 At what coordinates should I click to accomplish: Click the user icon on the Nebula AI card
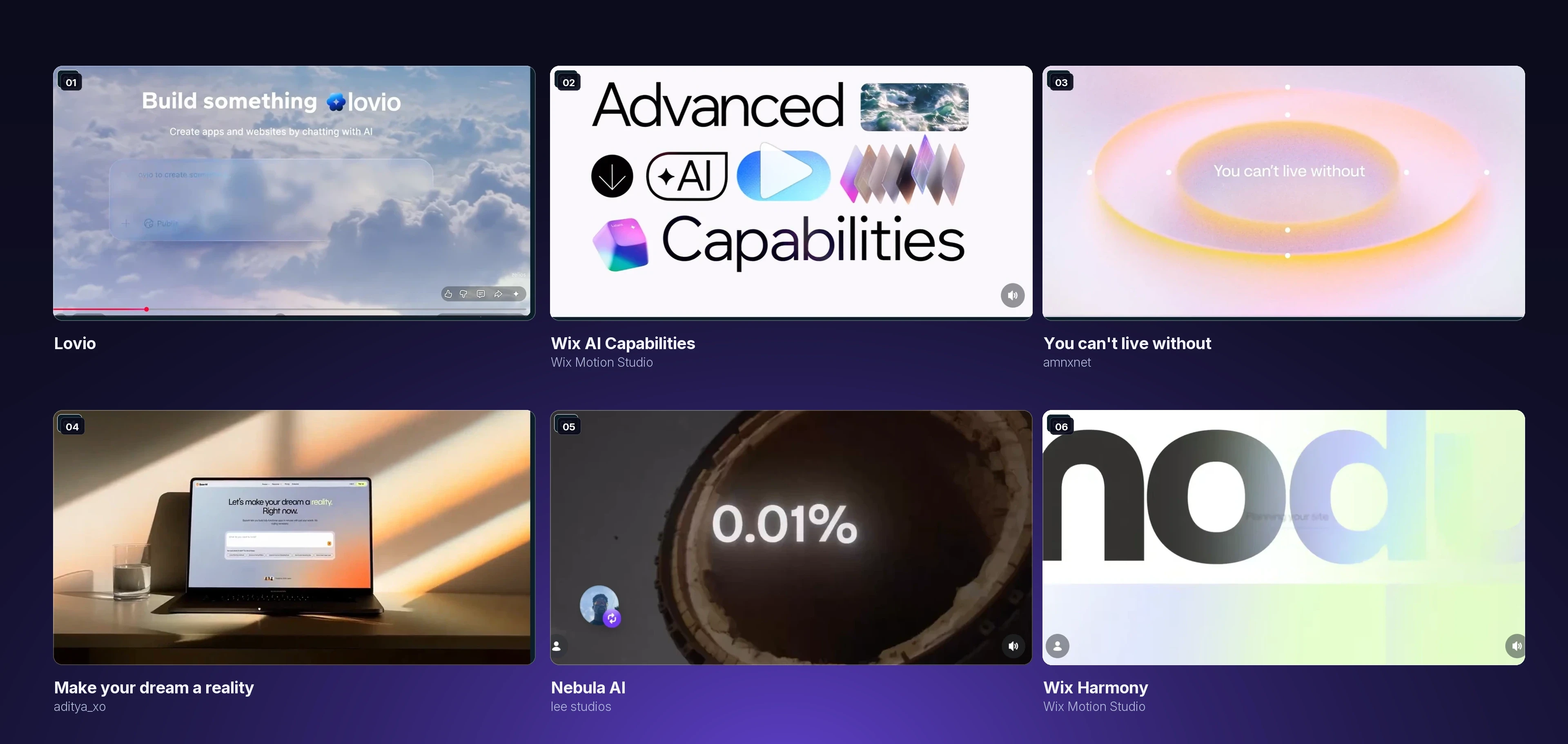[x=556, y=646]
